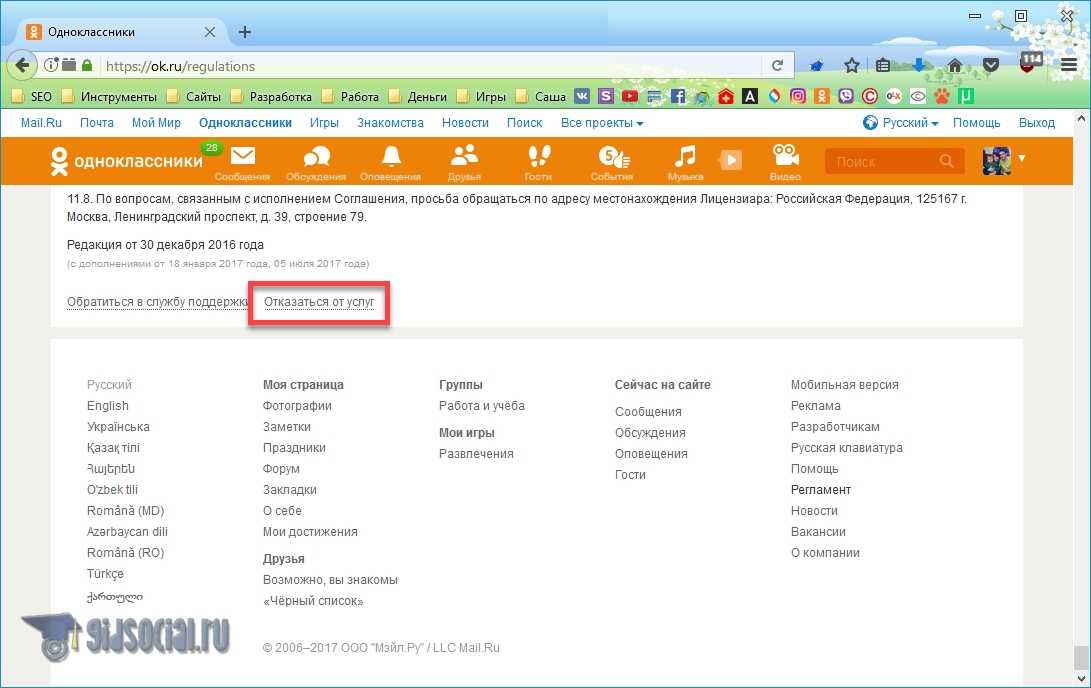This screenshot has height=688, width=1091.
Task: Expand the profile avatar menu arrow
Action: point(1022,158)
